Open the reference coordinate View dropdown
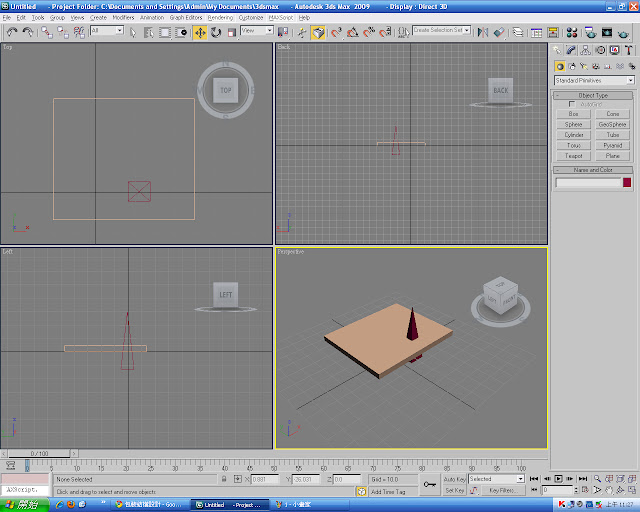This screenshot has width=640, height=512. pos(256,31)
